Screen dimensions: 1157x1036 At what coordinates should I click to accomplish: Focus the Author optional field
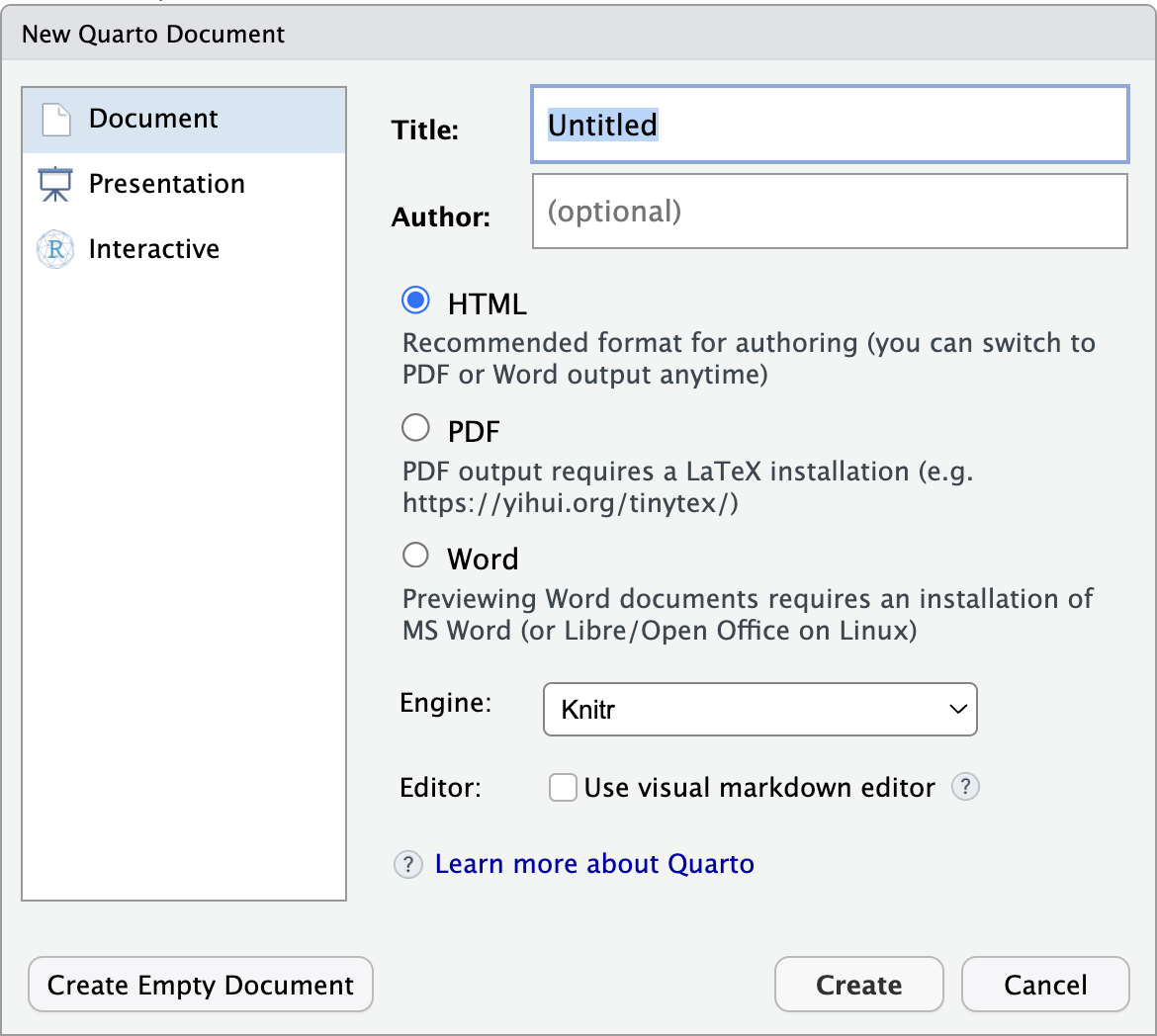830,211
